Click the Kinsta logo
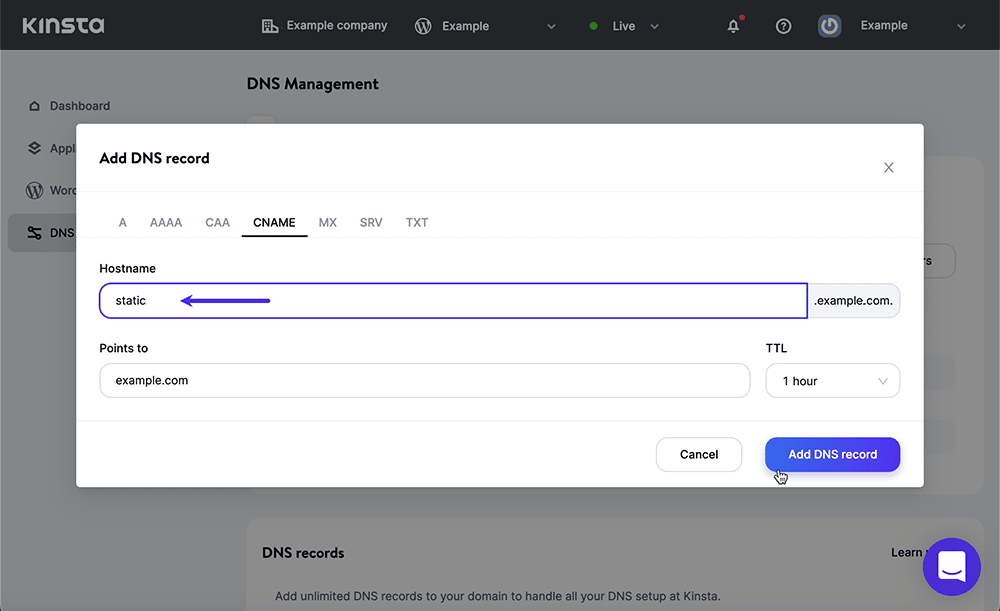This screenshot has width=1000, height=611. click(x=62, y=25)
